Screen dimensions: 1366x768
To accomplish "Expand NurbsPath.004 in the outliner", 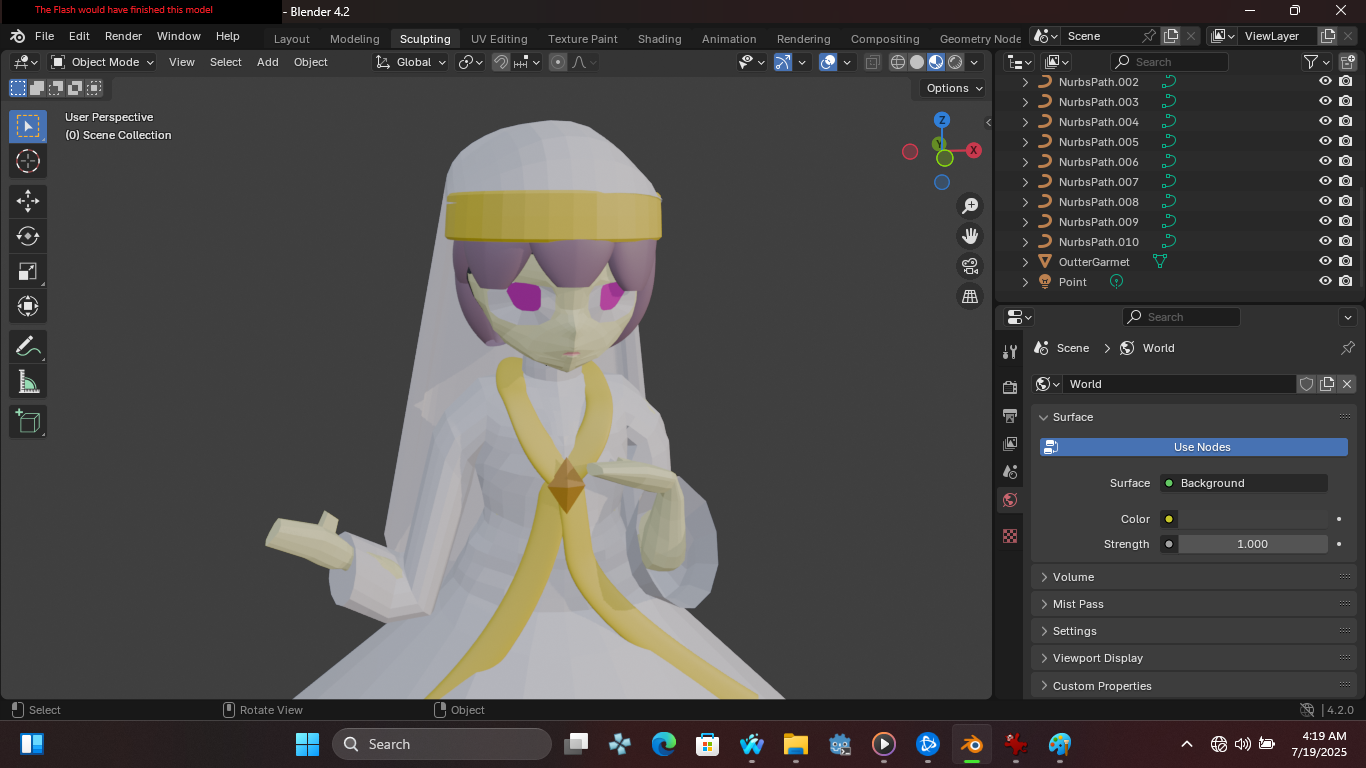I will pos(1025,122).
